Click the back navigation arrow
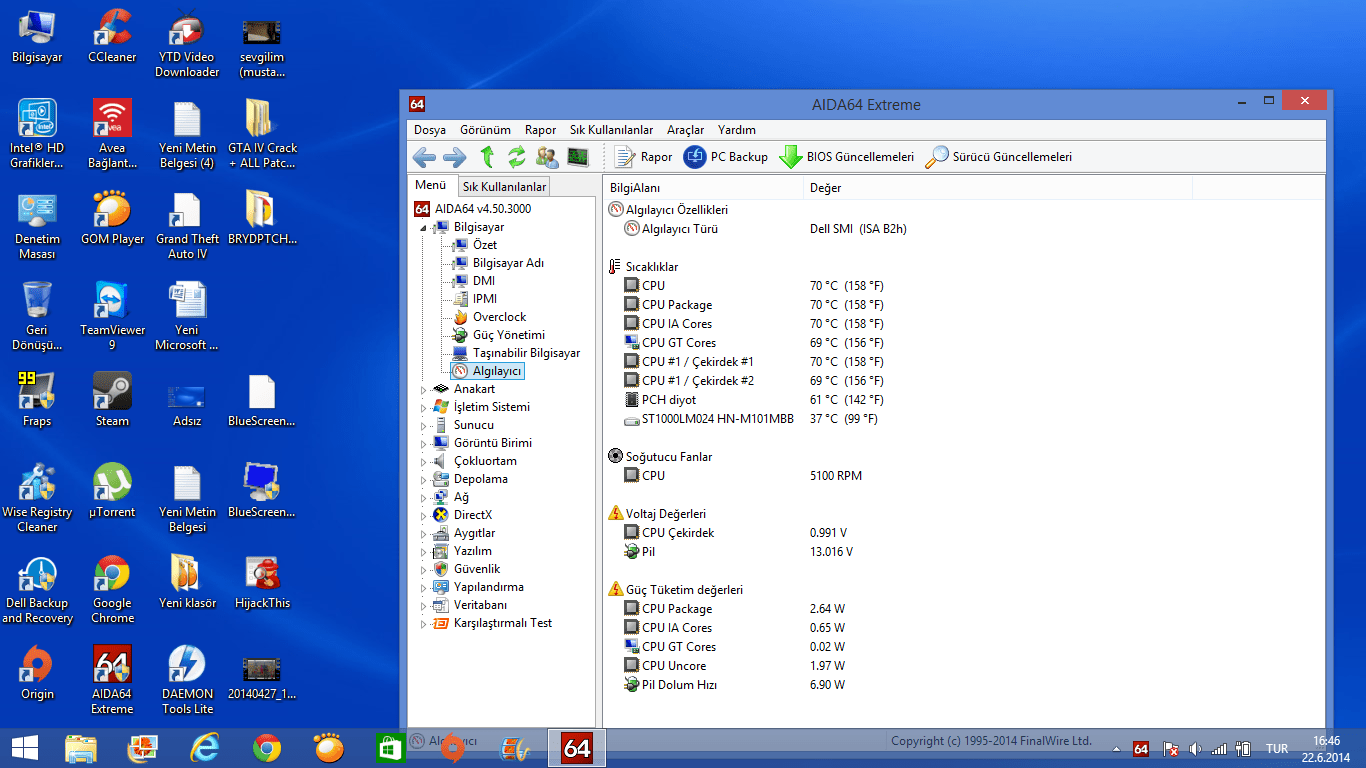 (424, 156)
